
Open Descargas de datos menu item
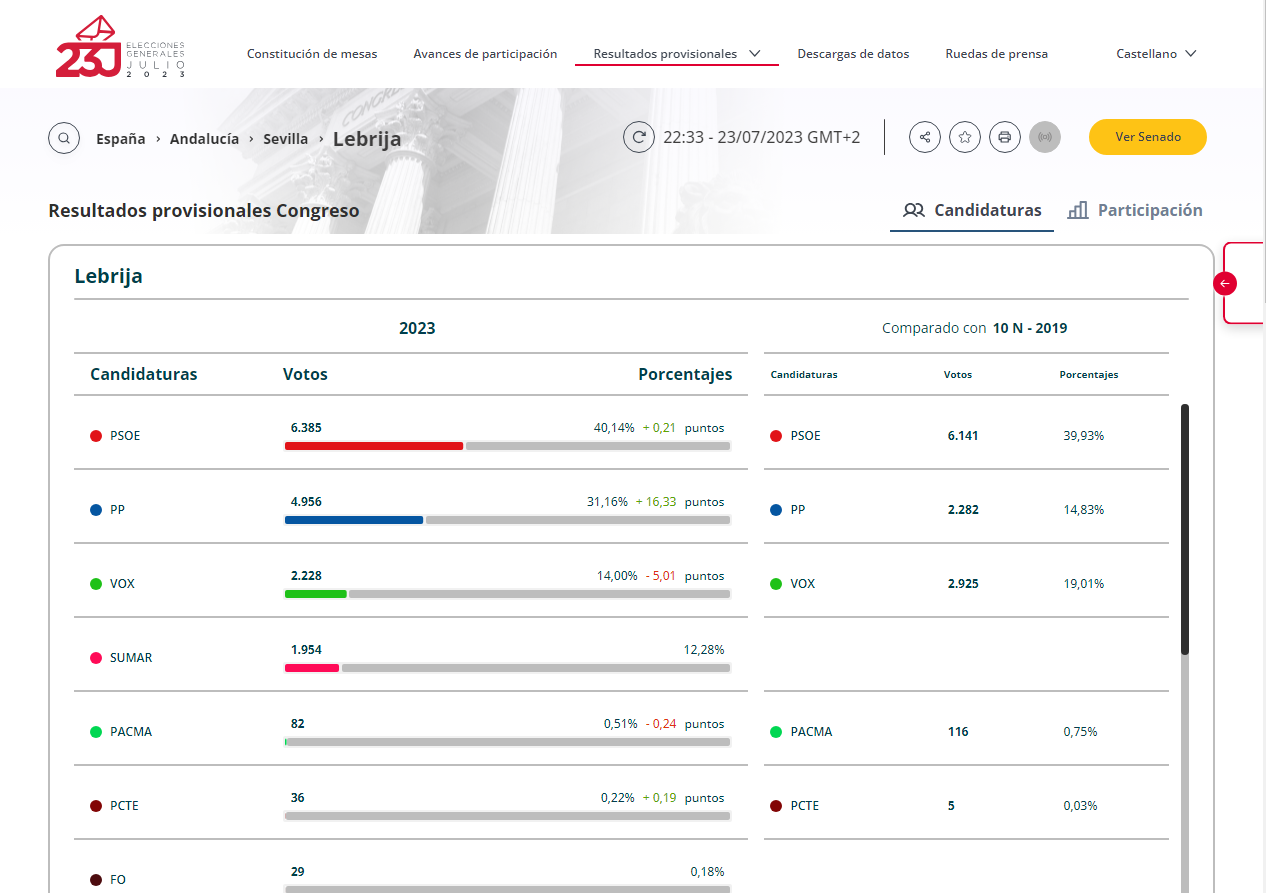[x=853, y=54]
